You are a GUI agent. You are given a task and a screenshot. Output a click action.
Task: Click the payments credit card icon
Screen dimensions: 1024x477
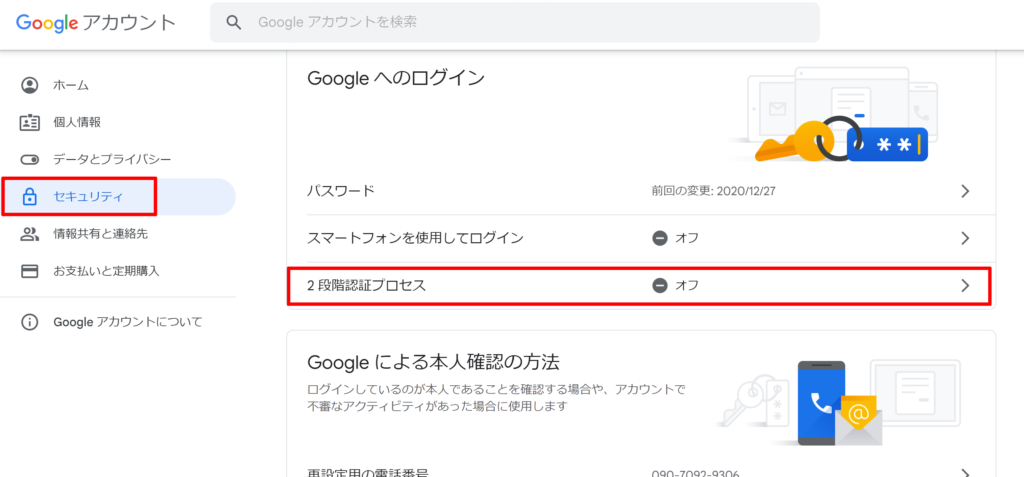(30, 271)
